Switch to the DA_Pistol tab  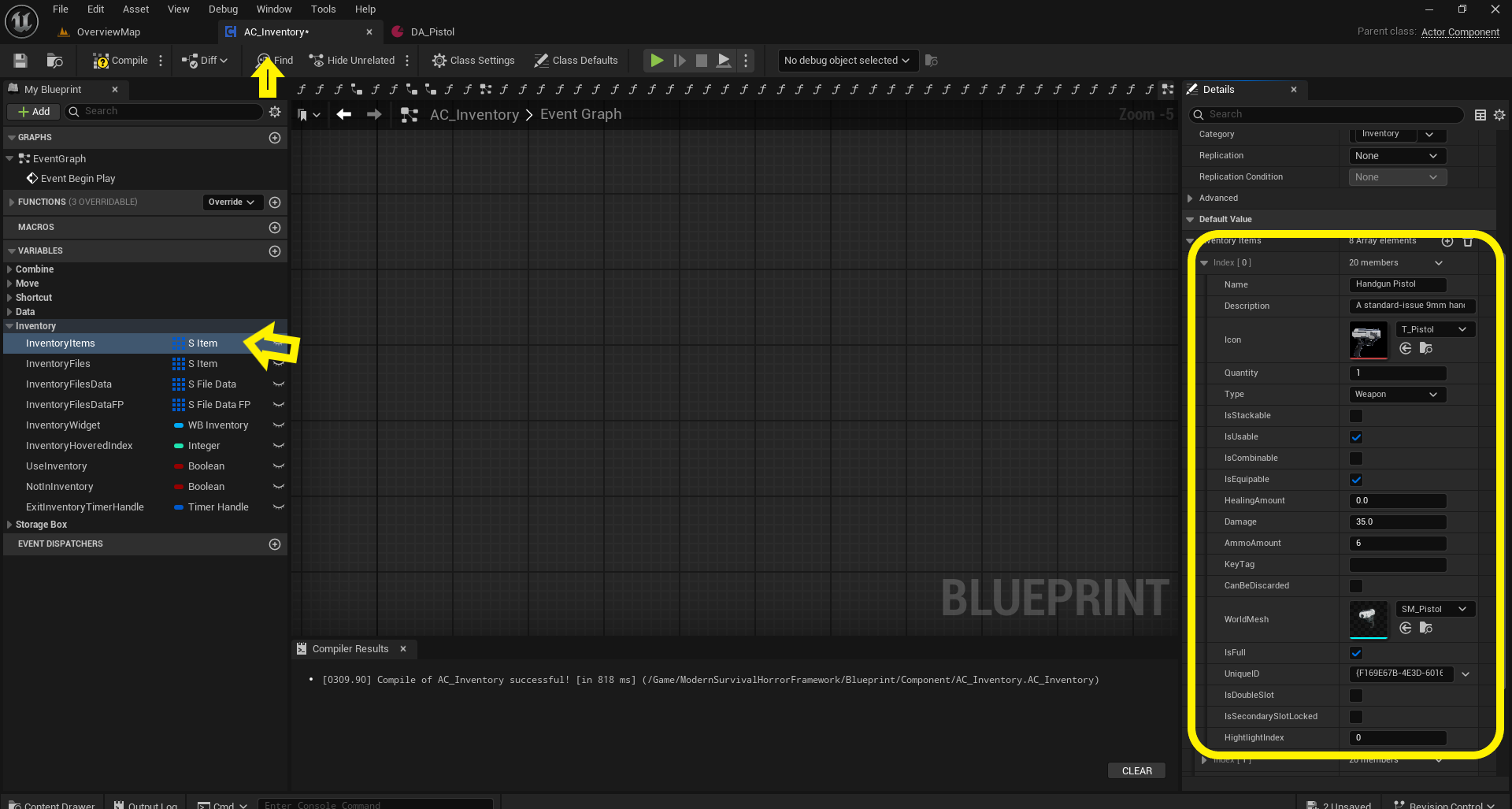pyautogui.click(x=432, y=32)
